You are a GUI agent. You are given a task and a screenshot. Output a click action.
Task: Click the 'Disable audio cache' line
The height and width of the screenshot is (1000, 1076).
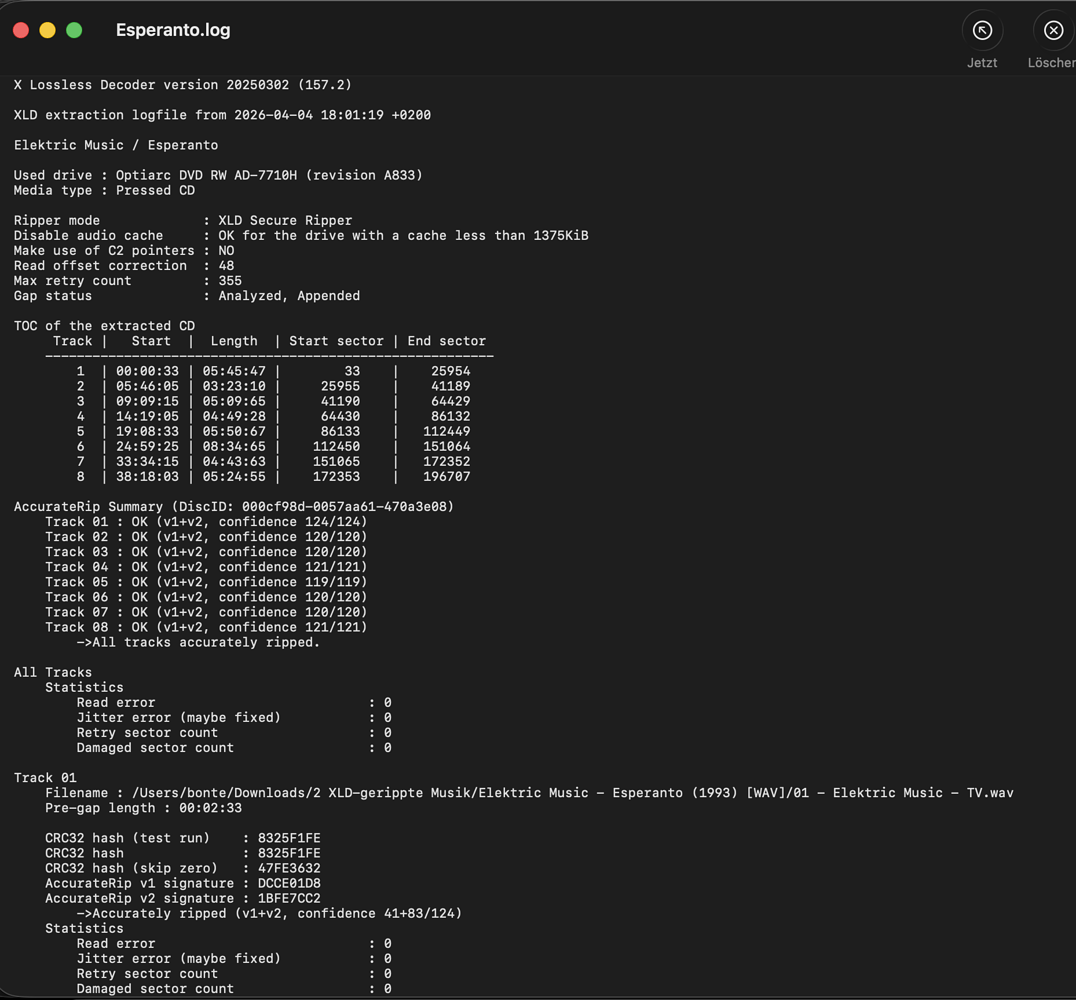pyautogui.click(x=301, y=236)
